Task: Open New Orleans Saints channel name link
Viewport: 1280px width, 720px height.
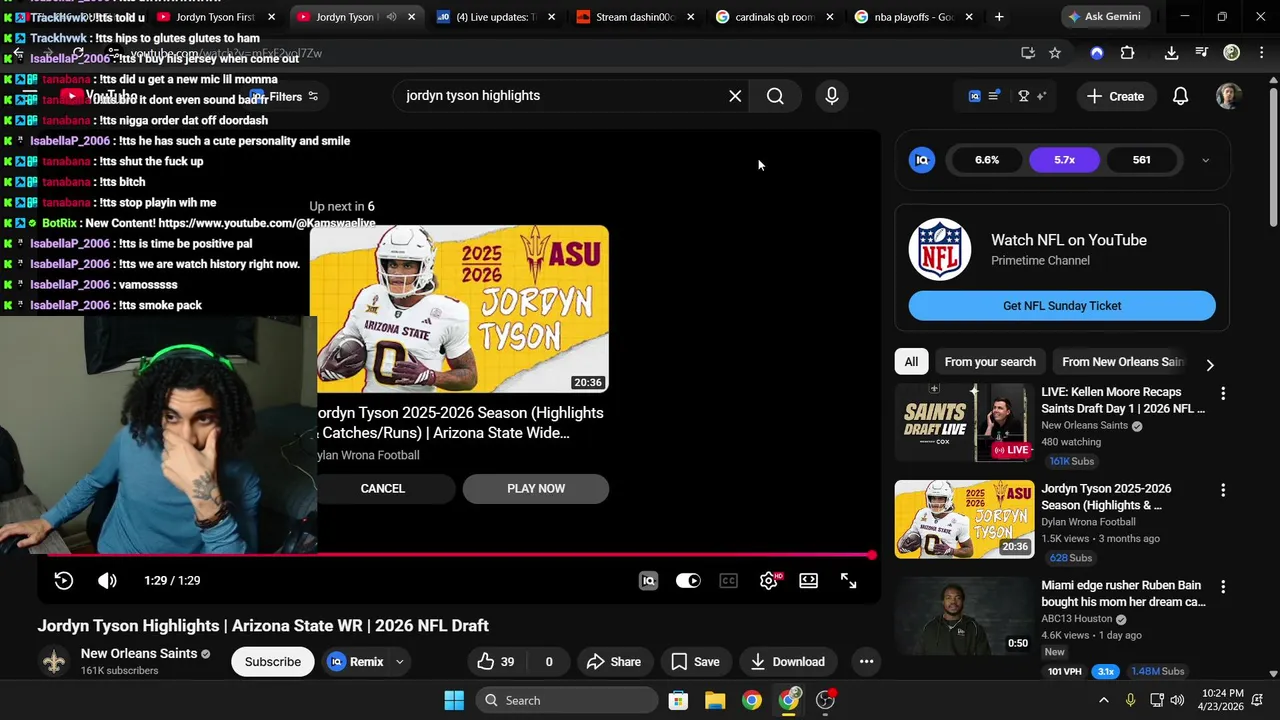Action: (x=139, y=654)
